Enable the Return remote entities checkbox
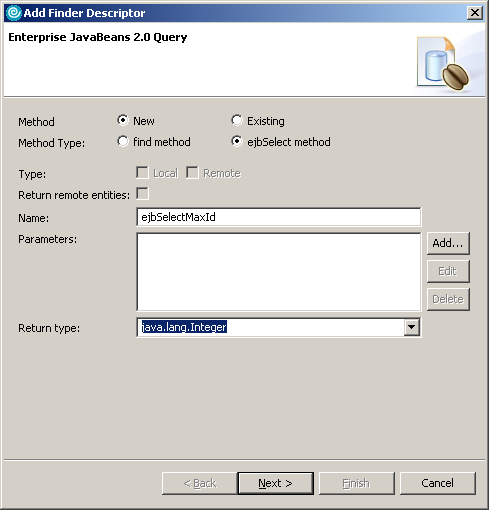The width and height of the screenshot is (489, 510). (x=142, y=194)
